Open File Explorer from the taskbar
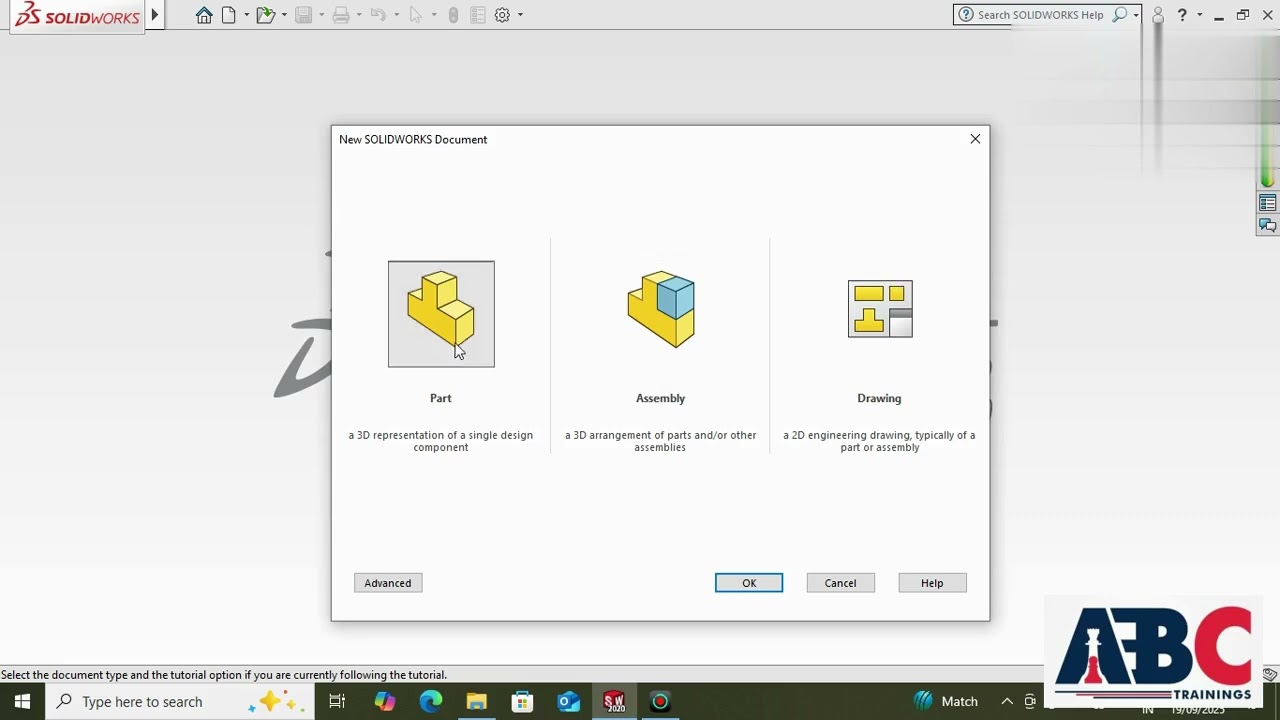Viewport: 1280px width, 720px height. coord(477,702)
